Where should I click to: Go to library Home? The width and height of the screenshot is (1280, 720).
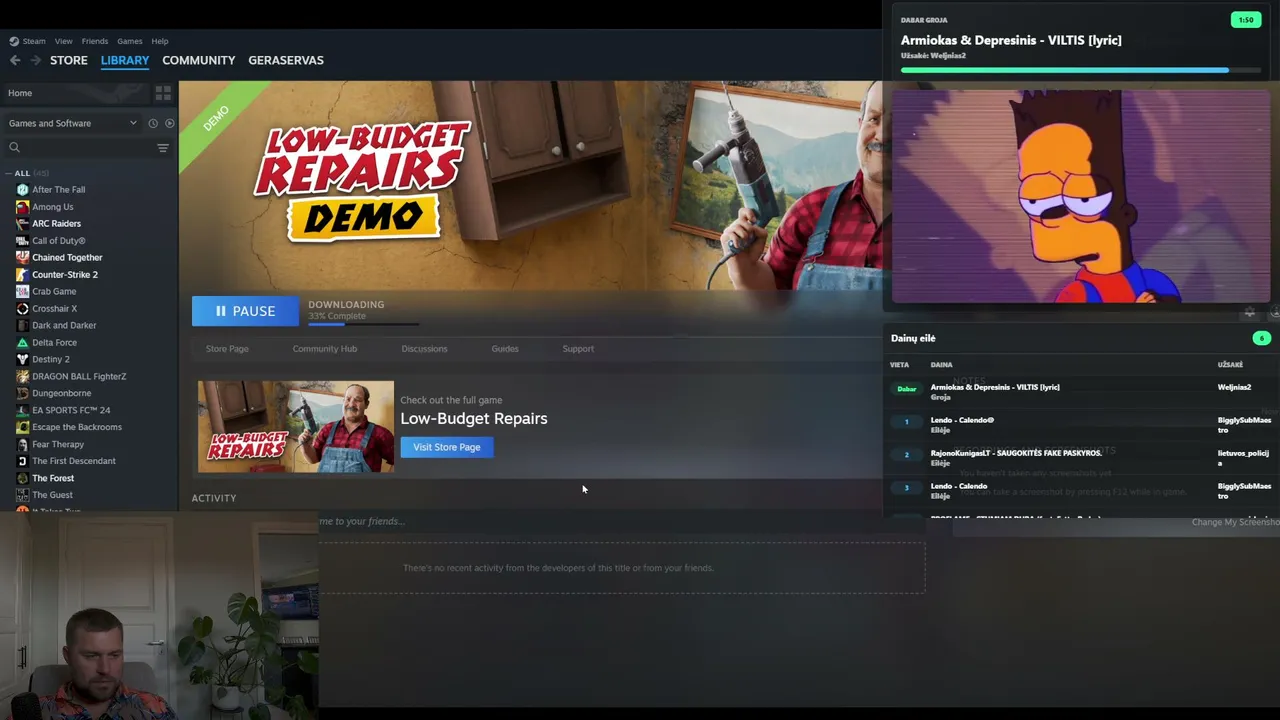tap(20, 93)
